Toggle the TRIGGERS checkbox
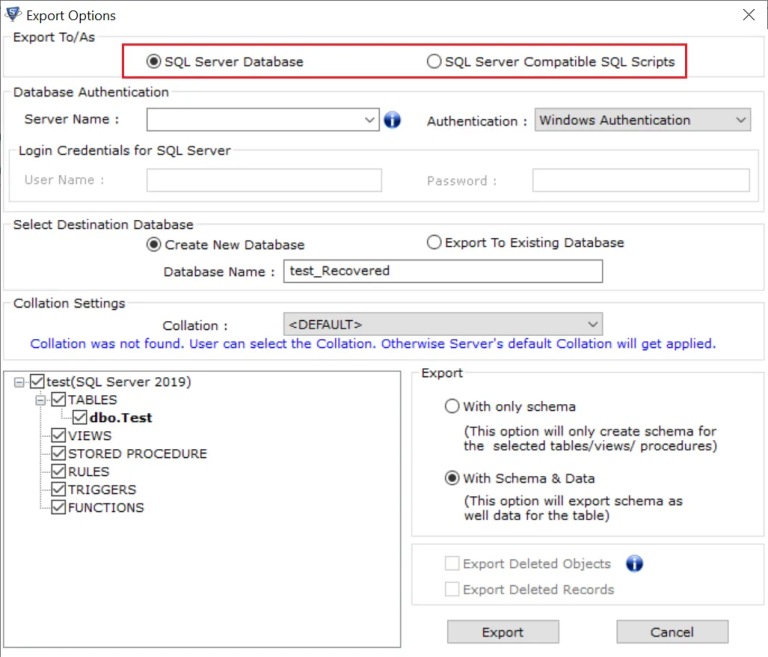This screenshot has height=657, width=768. coord(59,490)
